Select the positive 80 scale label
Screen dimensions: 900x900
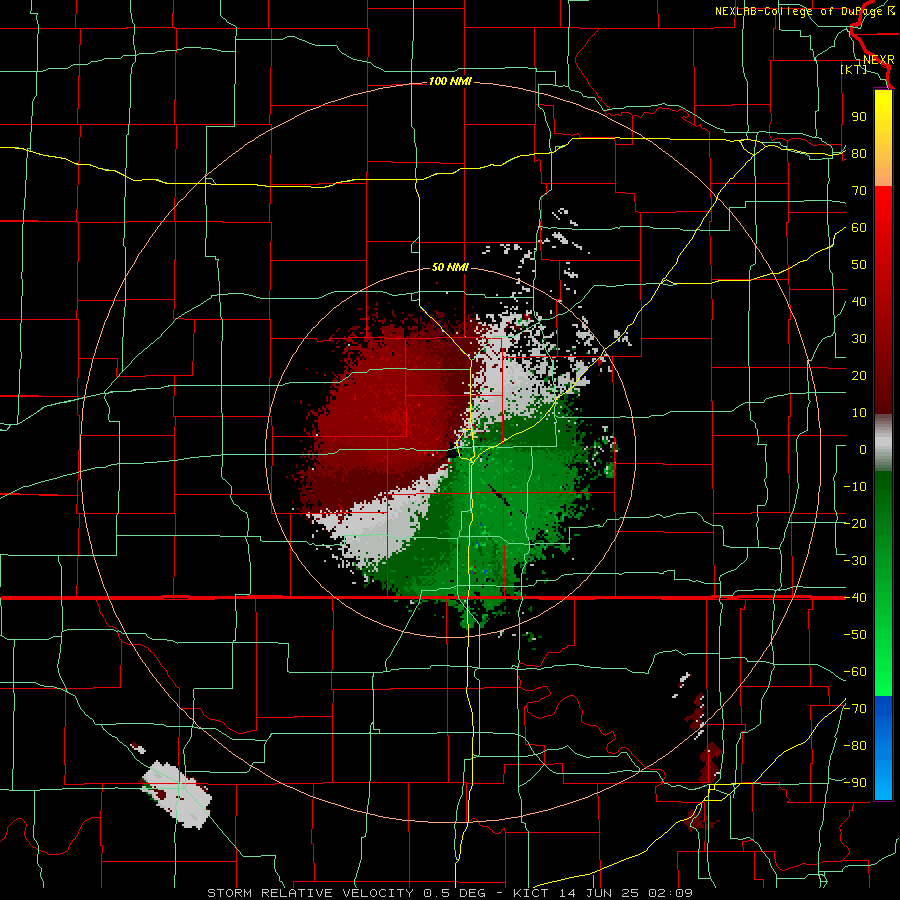[x=859, y=154]
